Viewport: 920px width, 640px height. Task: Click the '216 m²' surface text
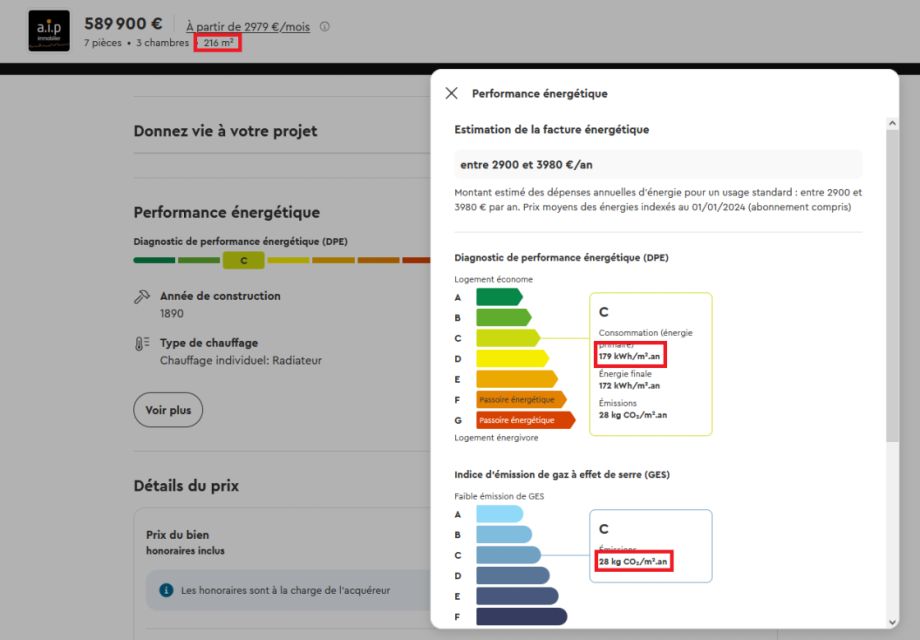(x=218, y=43)
